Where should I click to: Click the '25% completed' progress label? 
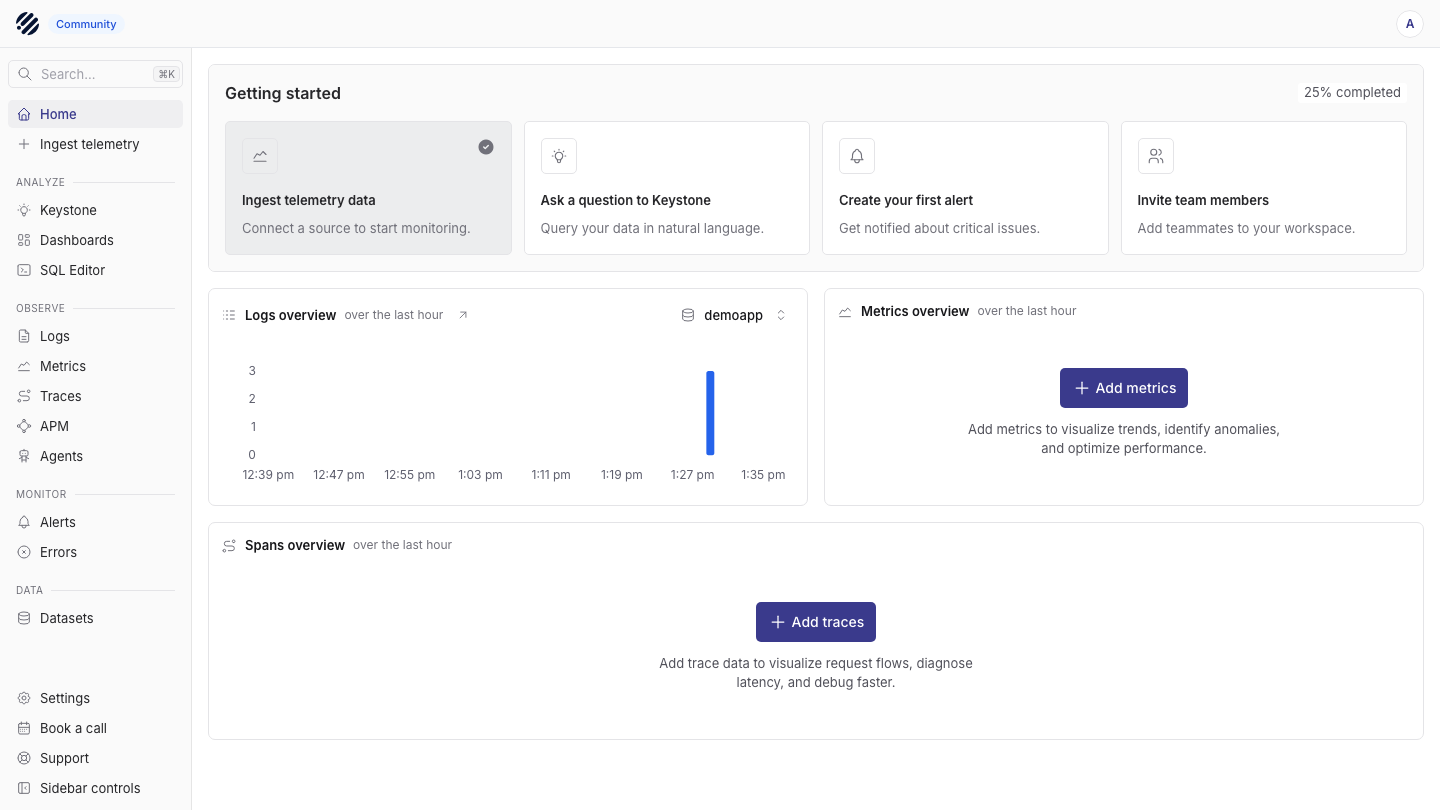tap(1352, 92)
